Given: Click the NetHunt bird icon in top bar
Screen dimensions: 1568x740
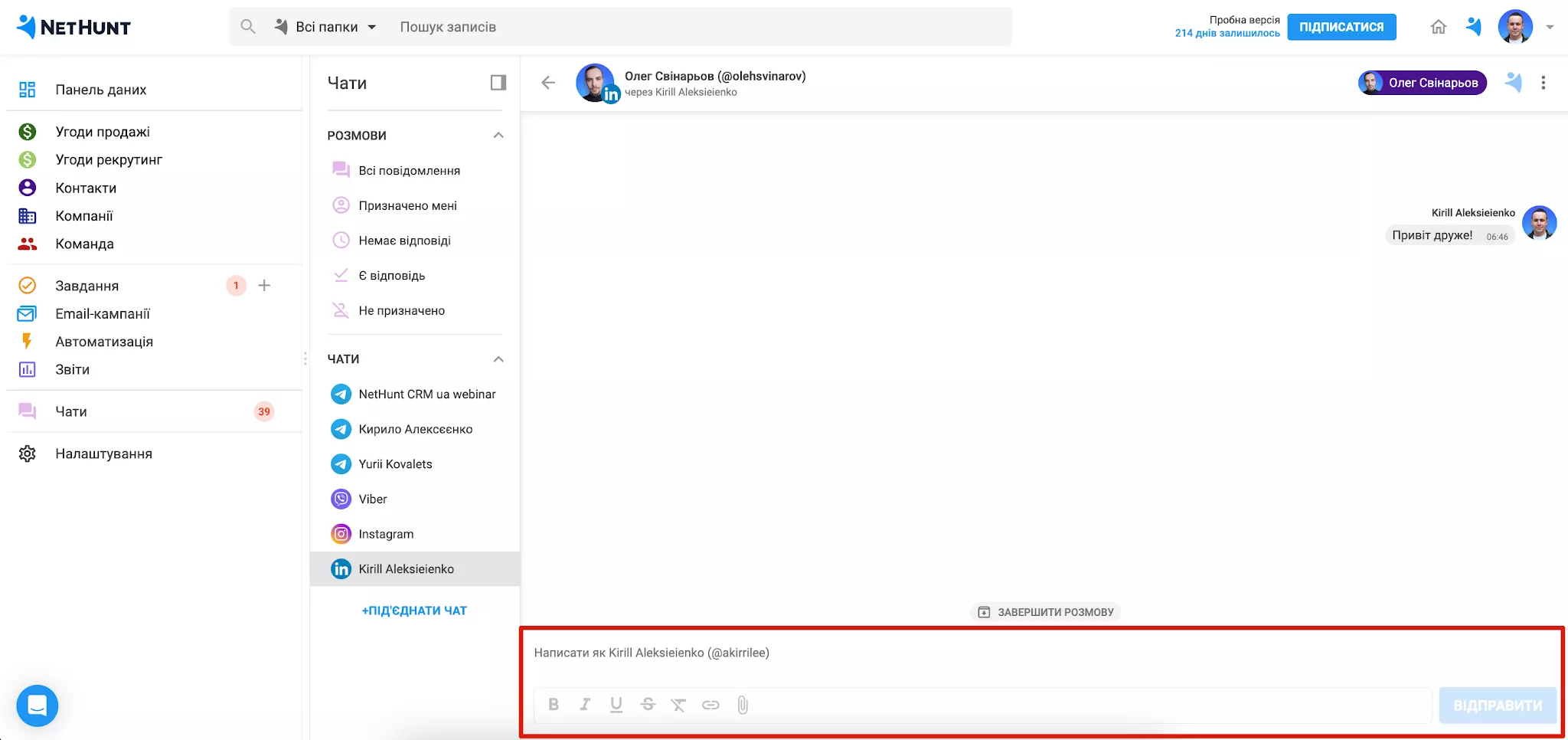Looking at the screenshot, I should pos(1474,27).
